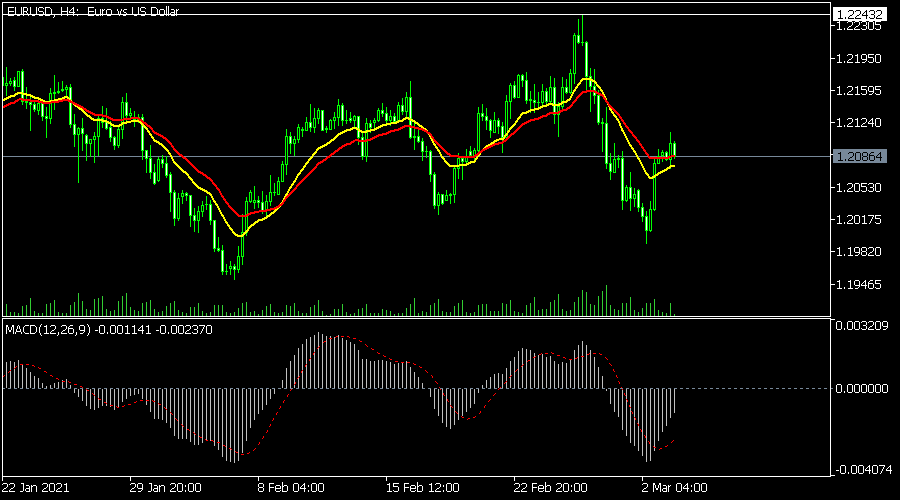Click the 1.20175 price axis value
Image resolution: width=900 pixels, height=500 pixels.
[859, 220]
